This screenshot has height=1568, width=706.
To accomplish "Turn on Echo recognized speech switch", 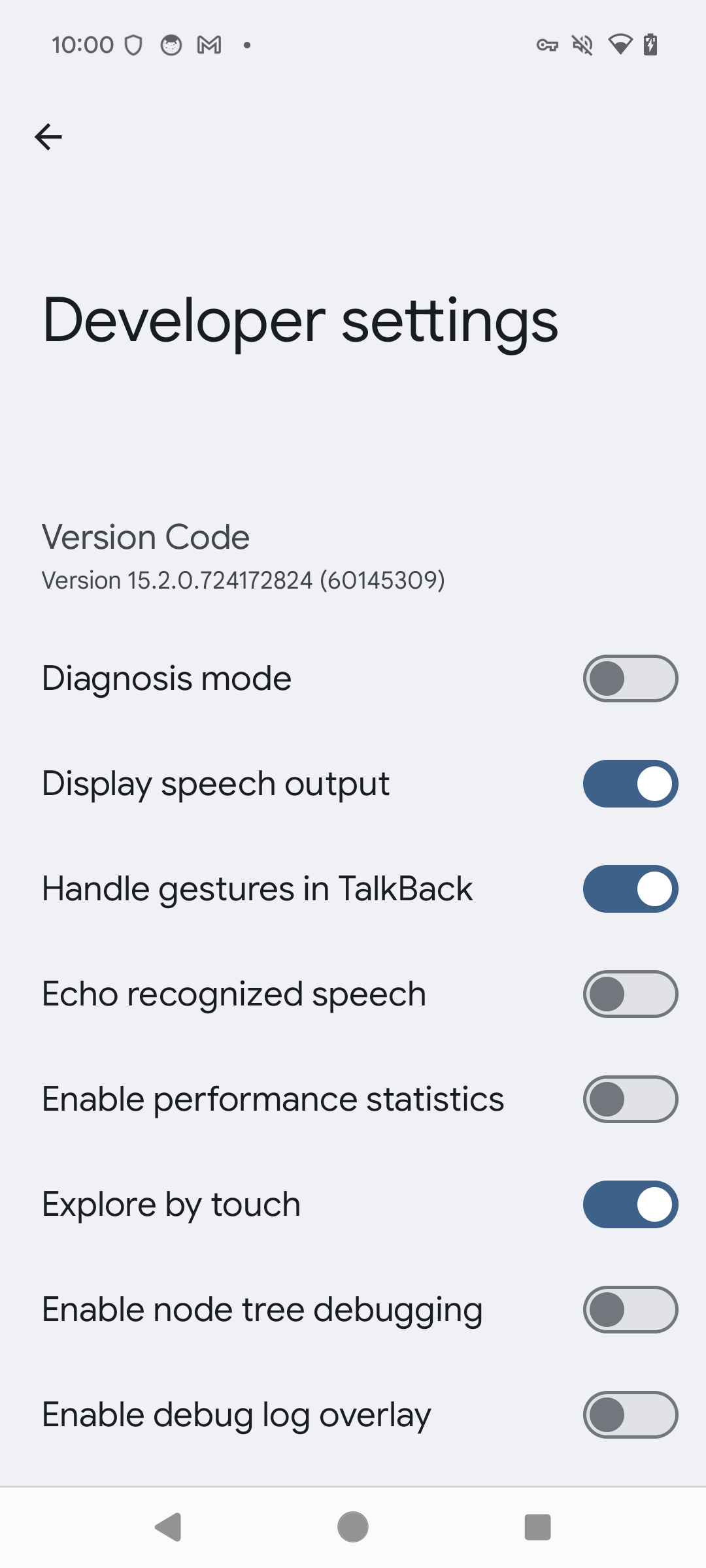I will [630, 994].
